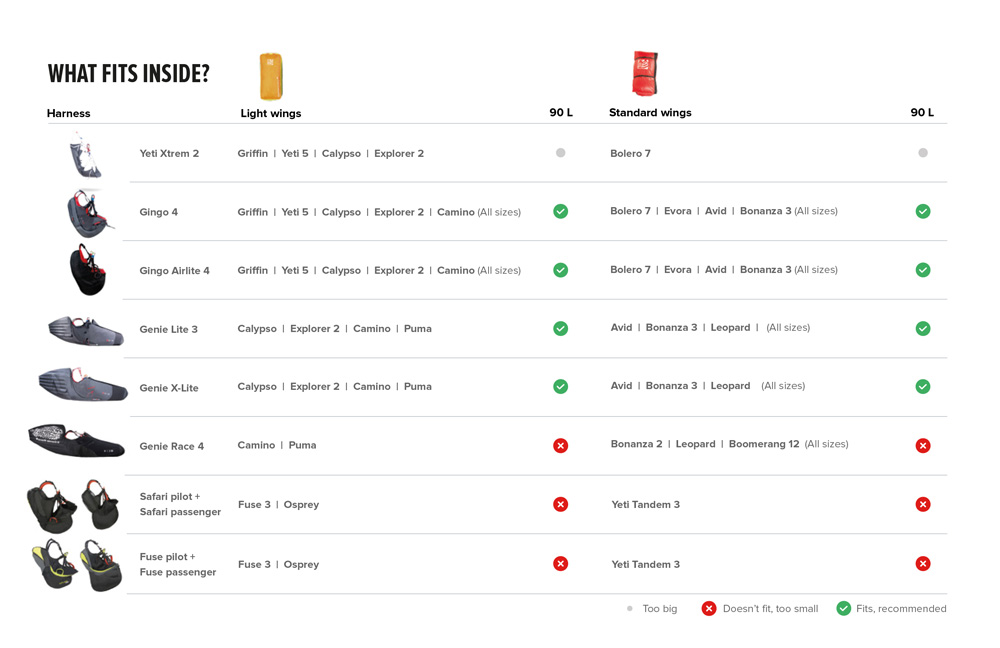The width and height of the screenshot is (1000, 648).
Task: Click the red "Doesn't fit, too small" legend icon
Action: 709,608
